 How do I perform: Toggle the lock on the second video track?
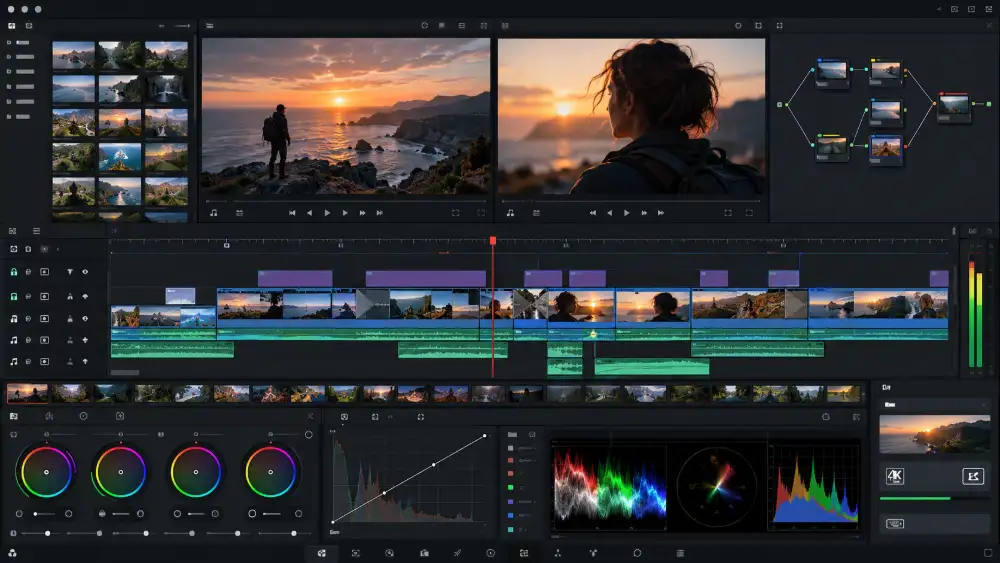pos(13,296)
